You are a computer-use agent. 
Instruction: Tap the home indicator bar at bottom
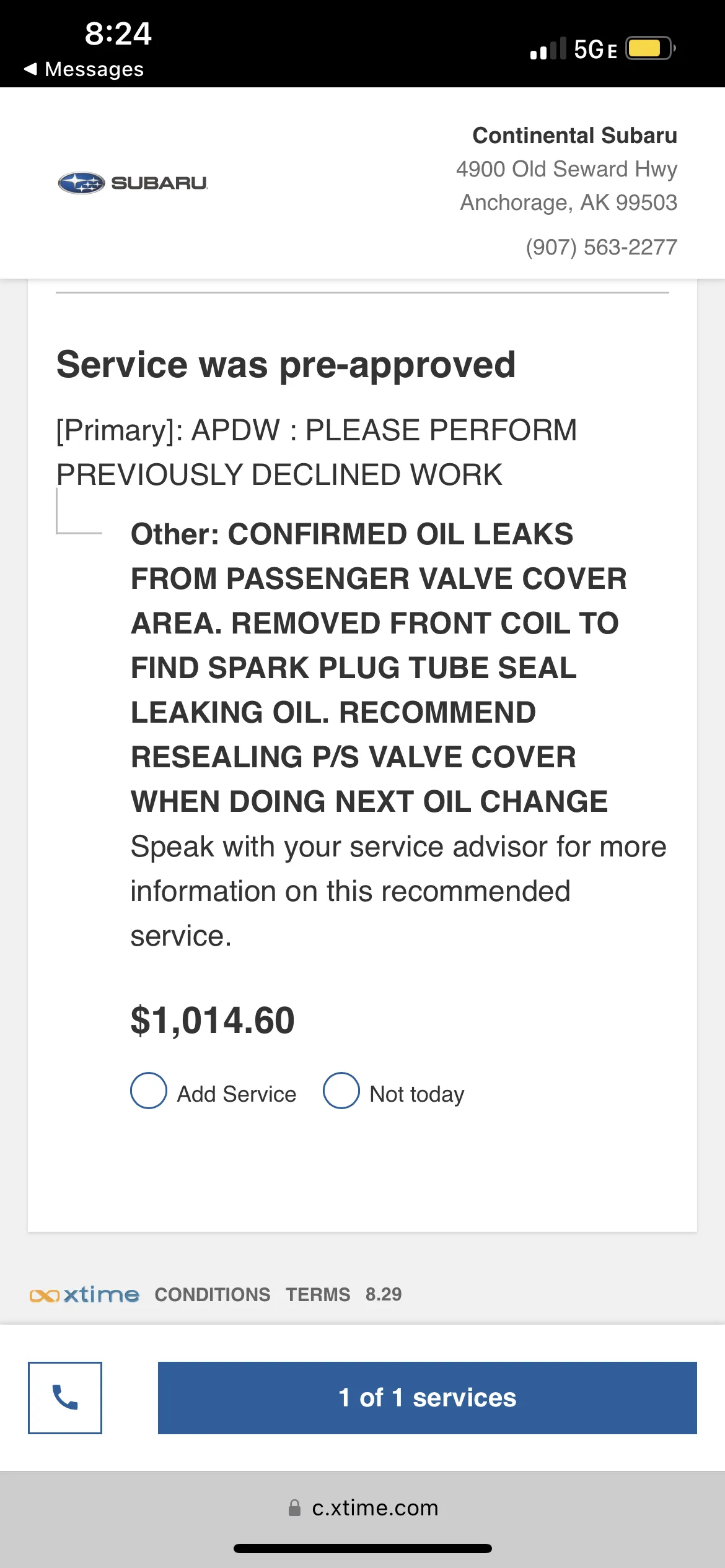tap(362, 1548)
